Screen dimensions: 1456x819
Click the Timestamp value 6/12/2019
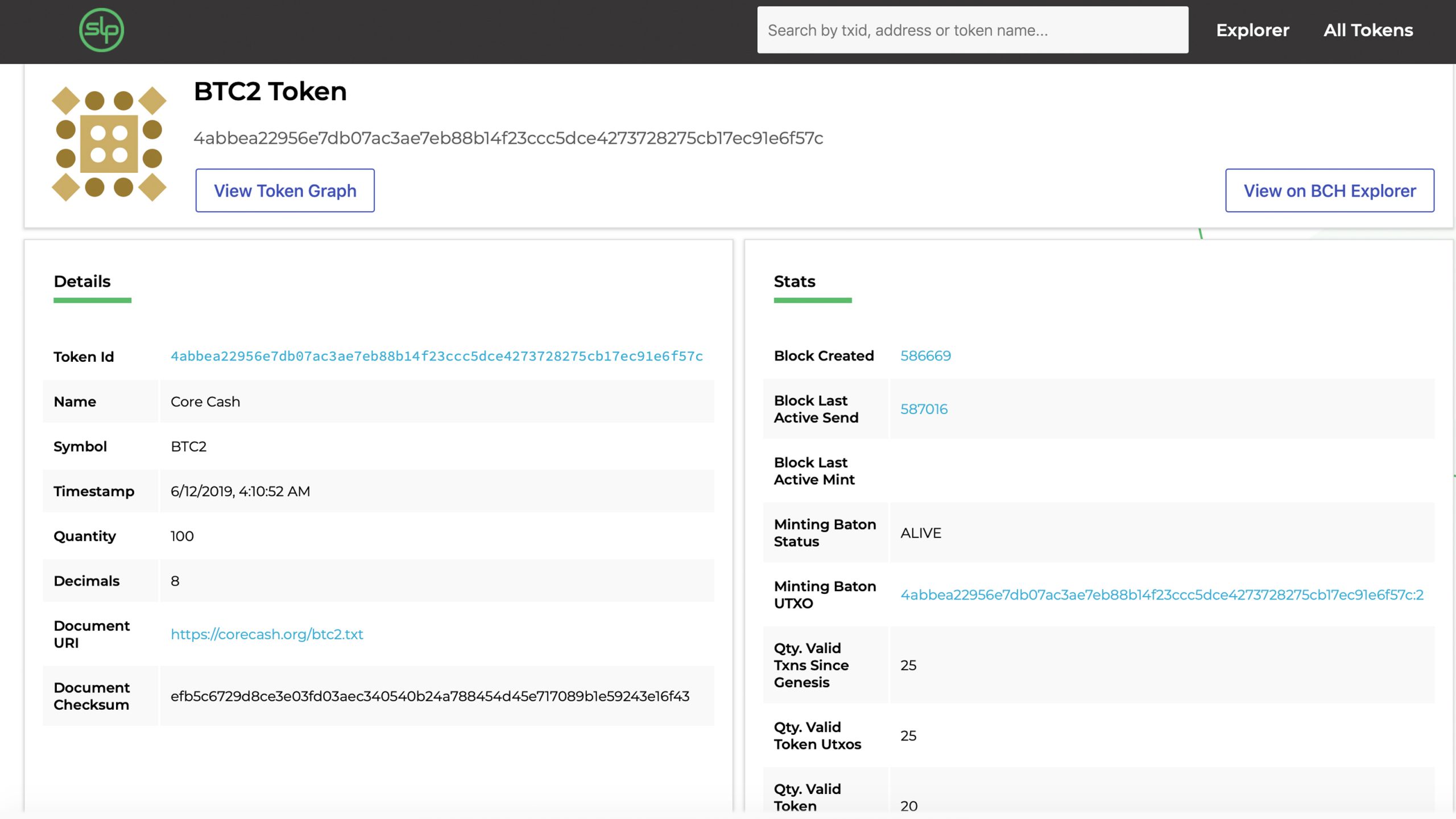pos(240,491)
